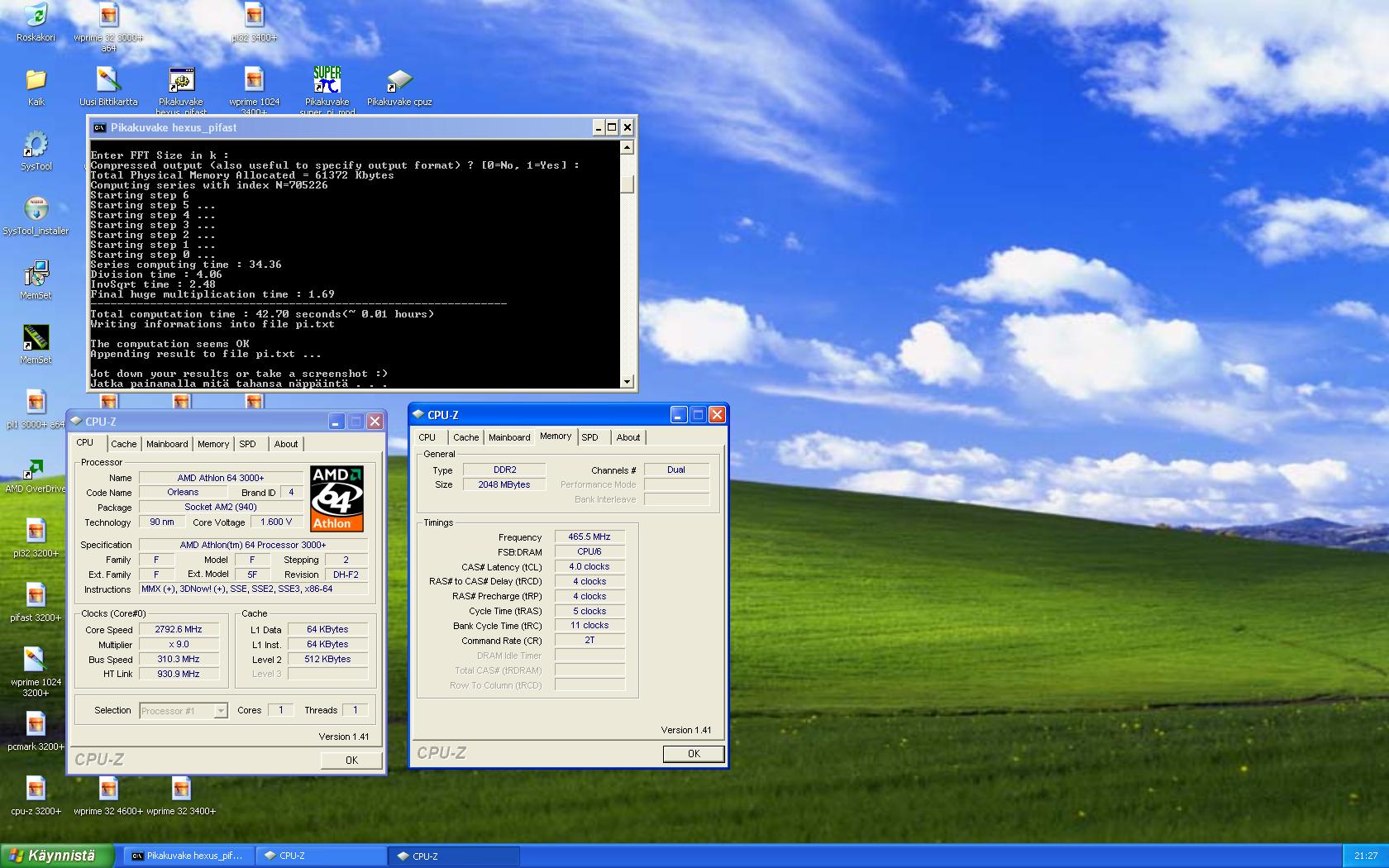Viewport: 1389px width, 868px height.
Task: Click the Core Voltage 1.600 V value
Action: (277, 522)
